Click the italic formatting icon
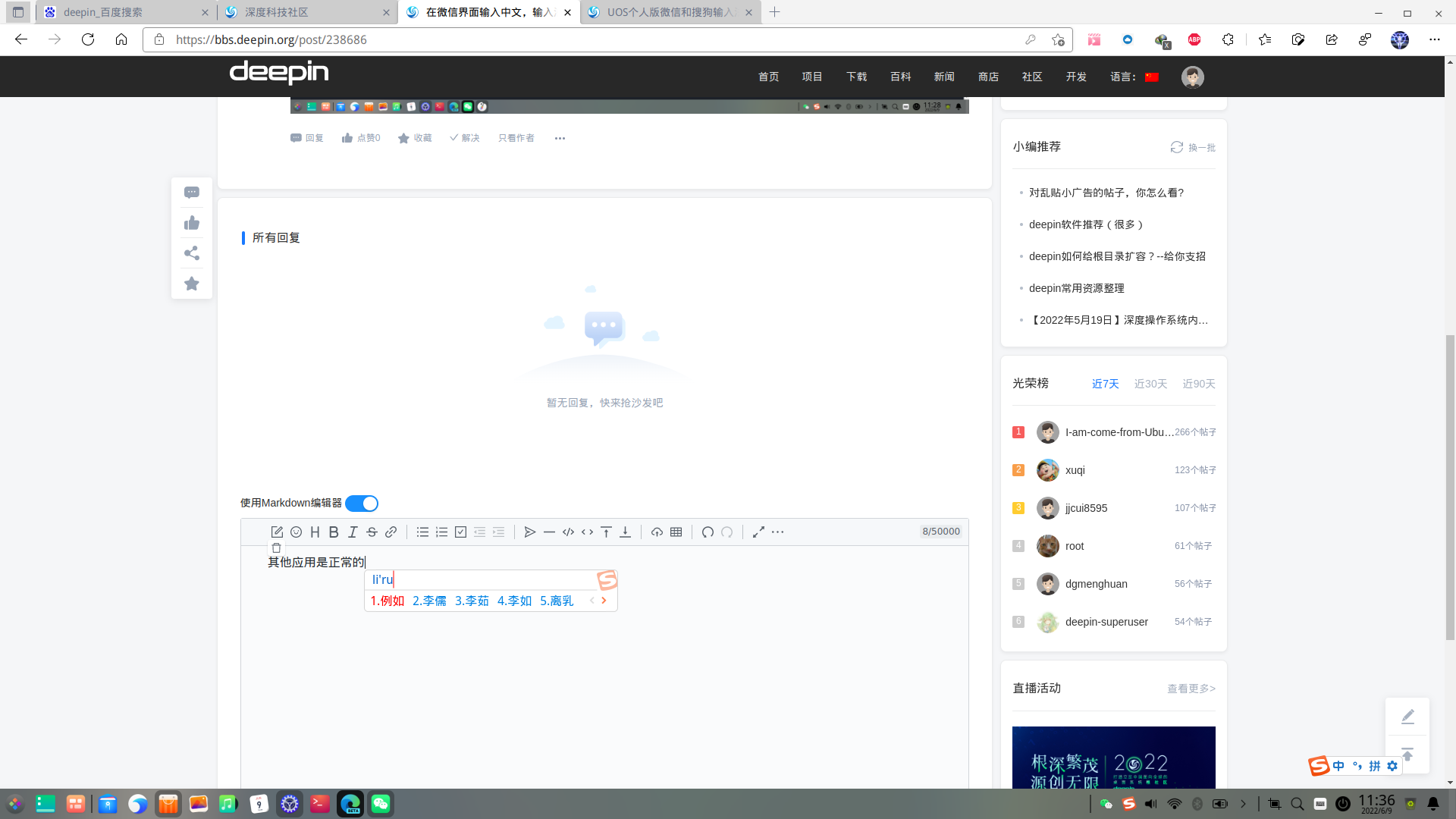 tap(353, 532)
